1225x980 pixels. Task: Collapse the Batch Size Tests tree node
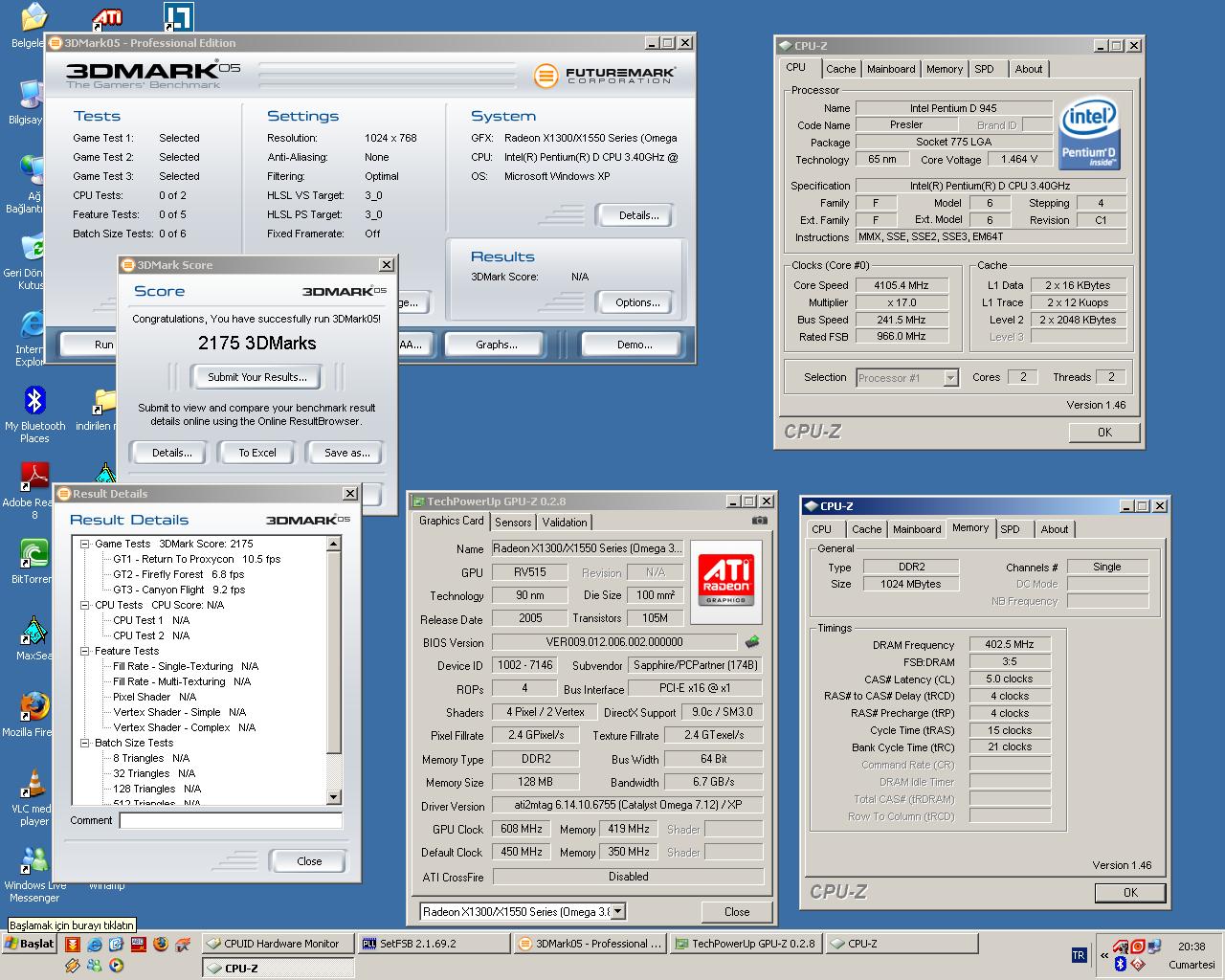click(84, 743)
